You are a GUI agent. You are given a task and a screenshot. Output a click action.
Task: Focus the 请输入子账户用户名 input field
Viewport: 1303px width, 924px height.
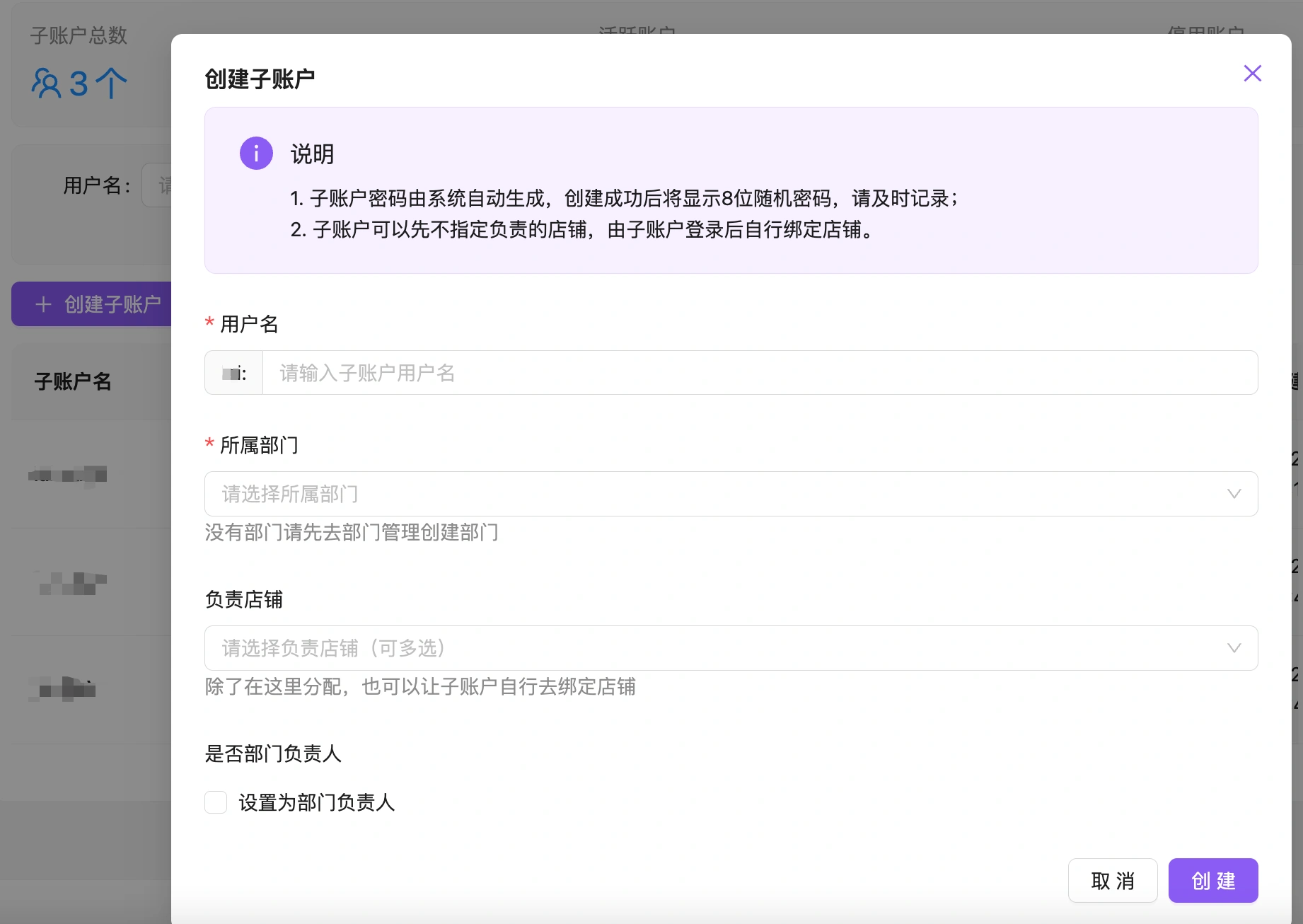[760, 373]
